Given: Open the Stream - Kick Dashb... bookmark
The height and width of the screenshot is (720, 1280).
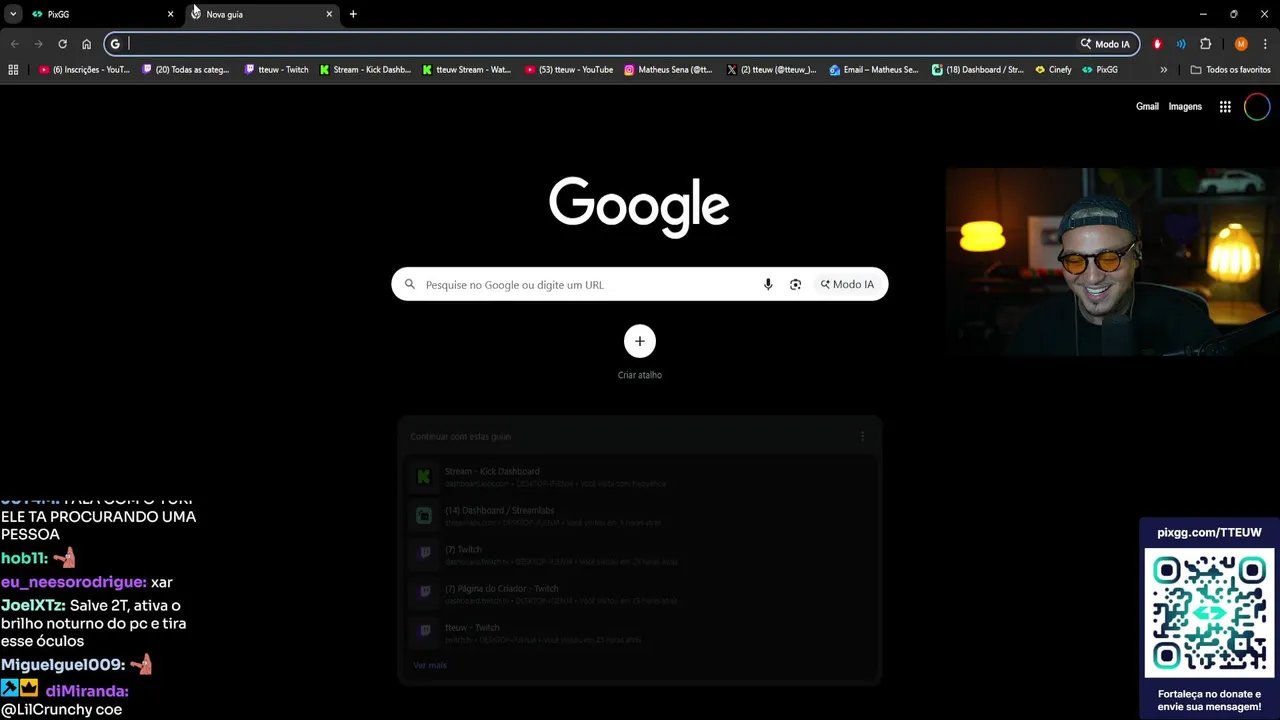Looking at the screenshot, I should (x=365, y=70).
